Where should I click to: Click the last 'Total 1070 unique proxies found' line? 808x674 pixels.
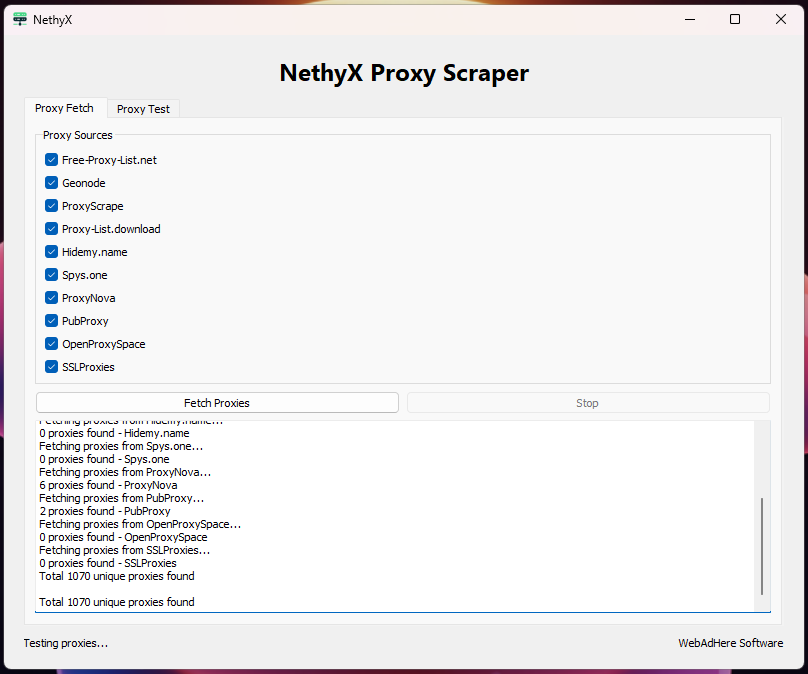117,602
